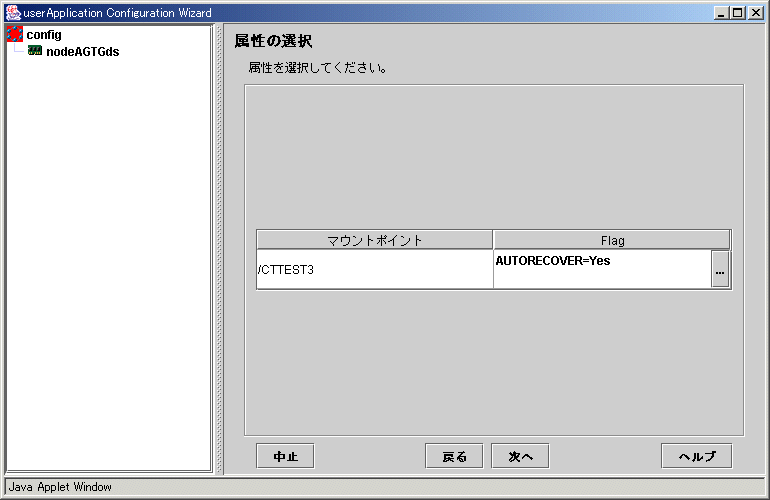The image size is (770, 500).
Task: Click the 属性の選択 heading text
Action: tap(273, 41)
